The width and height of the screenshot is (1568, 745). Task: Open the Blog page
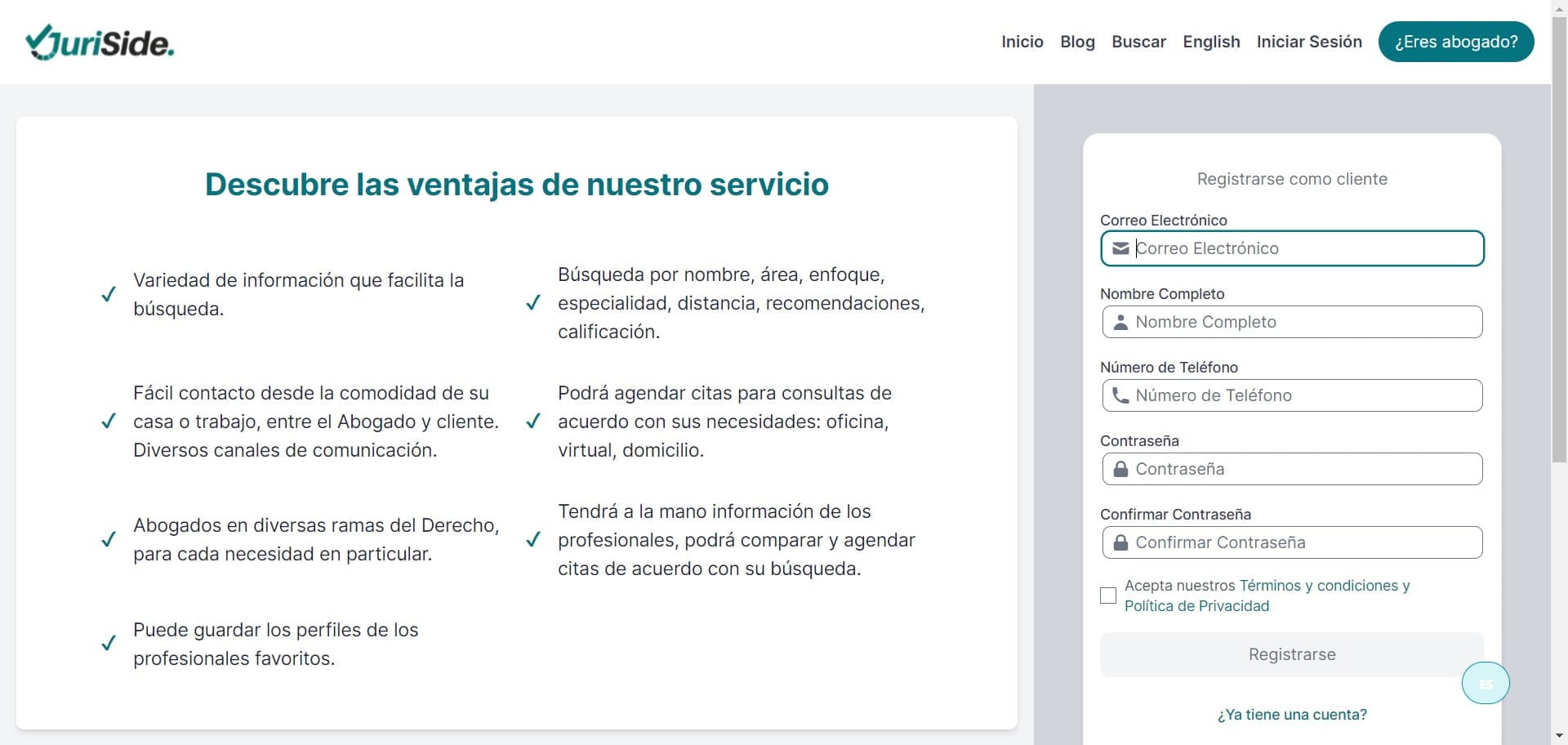1077,42
